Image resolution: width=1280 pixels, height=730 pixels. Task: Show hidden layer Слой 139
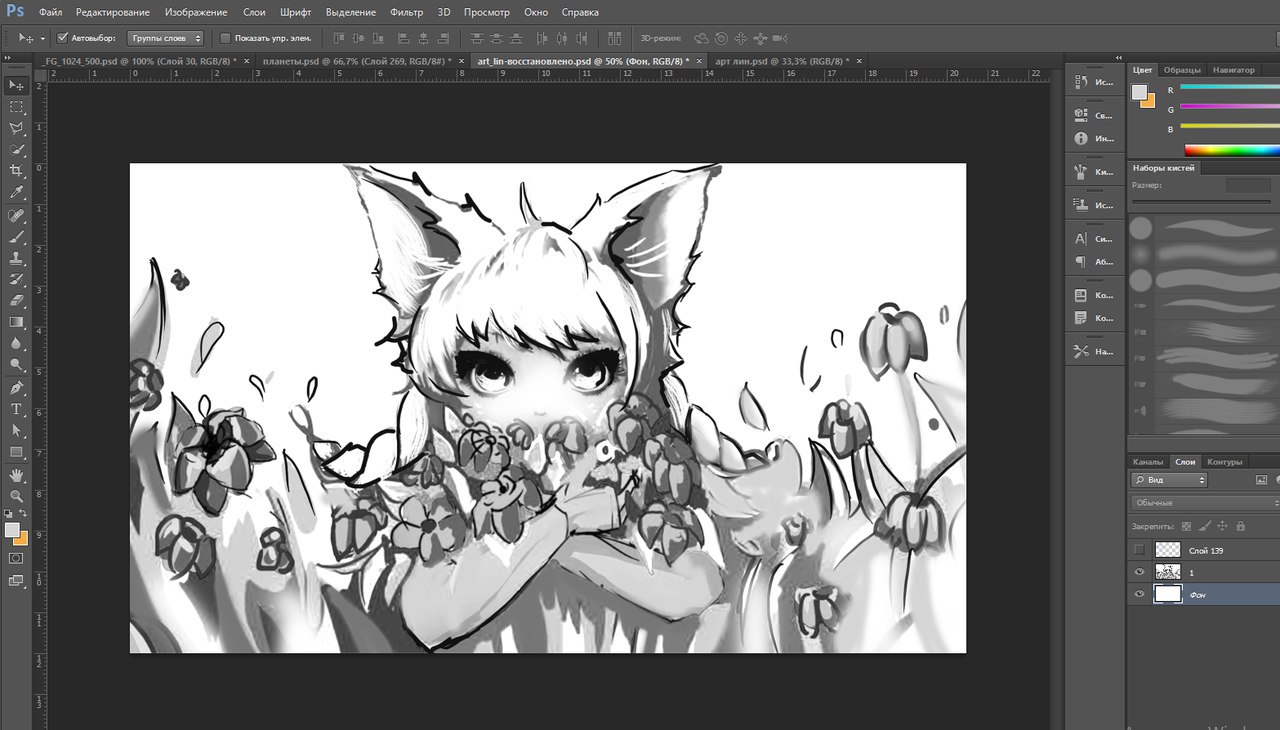click(1139, 550)
